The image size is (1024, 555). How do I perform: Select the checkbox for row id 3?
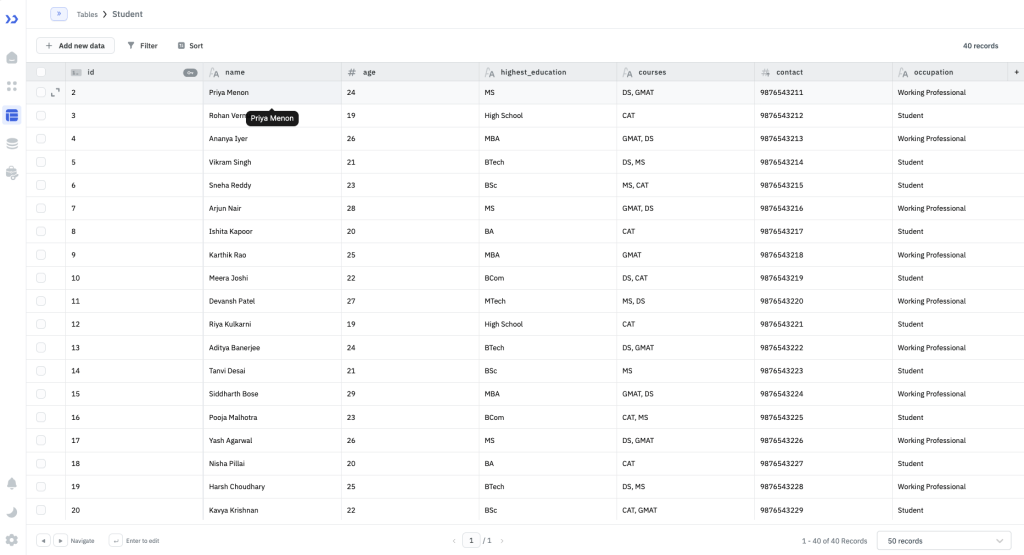[41, 116]
